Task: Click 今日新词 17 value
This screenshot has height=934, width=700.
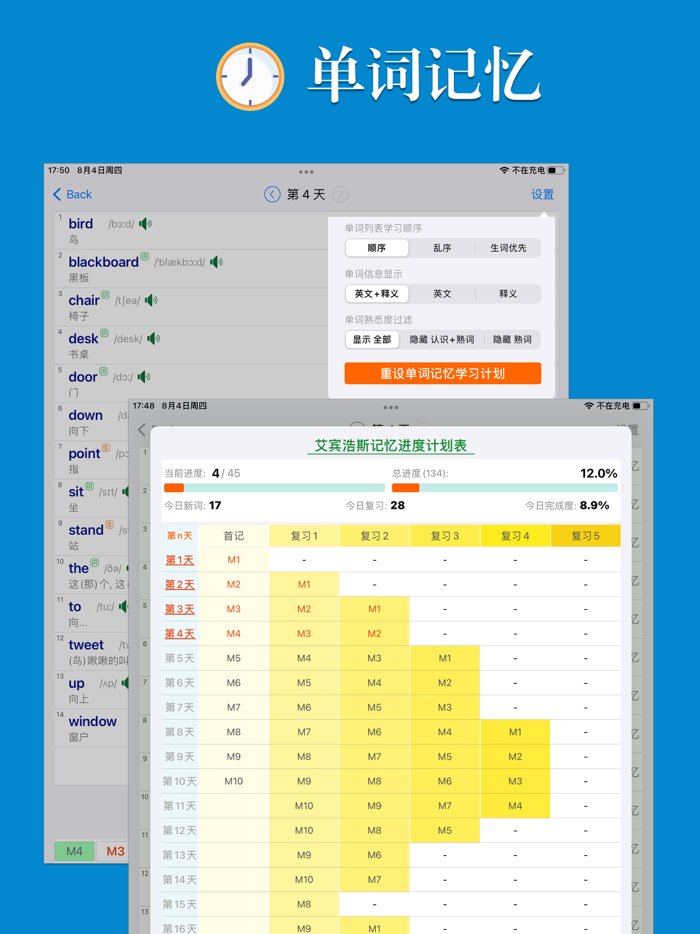Action: [x=215, y=505]
